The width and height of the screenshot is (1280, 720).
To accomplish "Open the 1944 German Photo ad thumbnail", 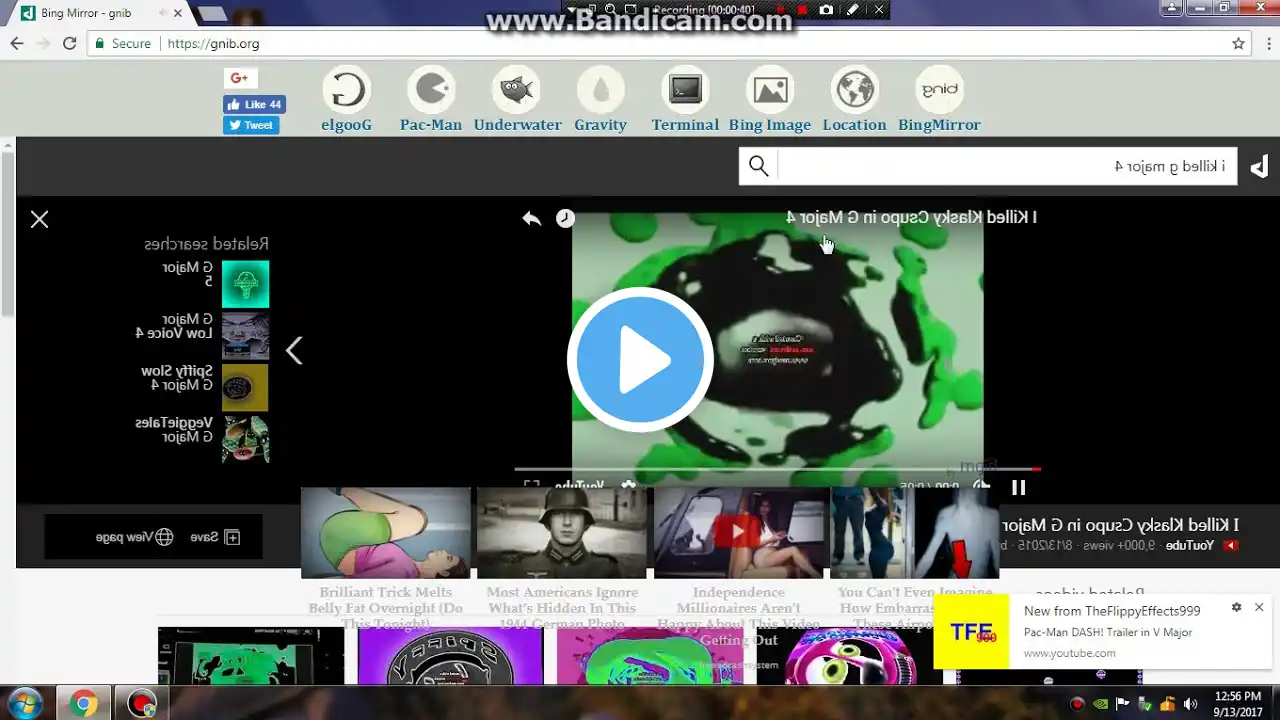I will coord(562,533).
